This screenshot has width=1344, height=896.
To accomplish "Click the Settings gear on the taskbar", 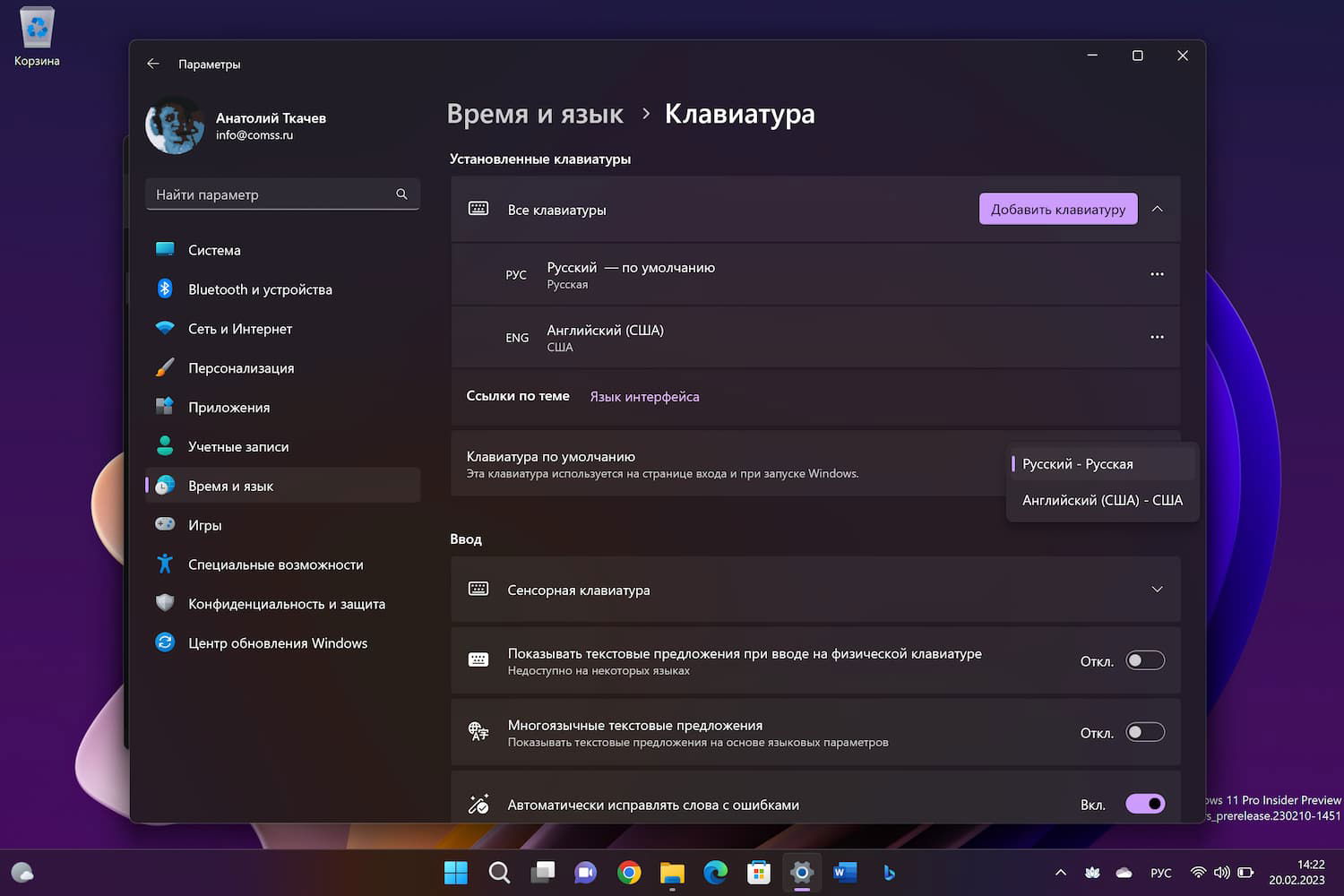I will [x=802, y=873].
